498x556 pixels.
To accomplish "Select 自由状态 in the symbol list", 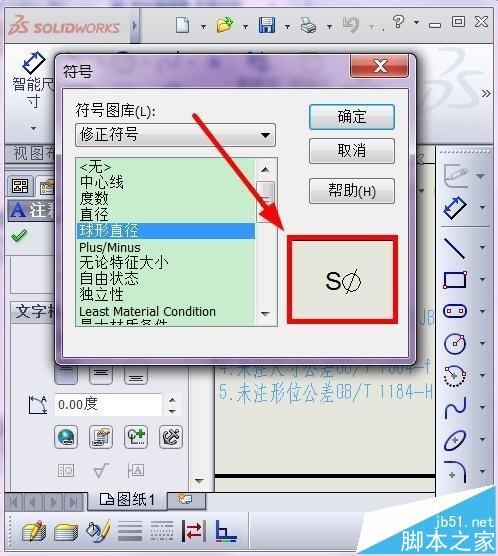I will [109, 278].
